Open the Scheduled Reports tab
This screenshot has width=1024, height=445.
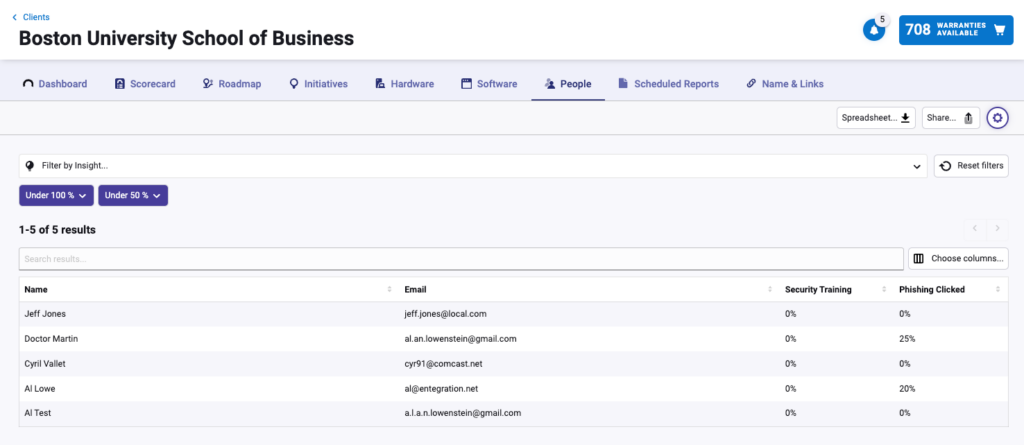668,84
